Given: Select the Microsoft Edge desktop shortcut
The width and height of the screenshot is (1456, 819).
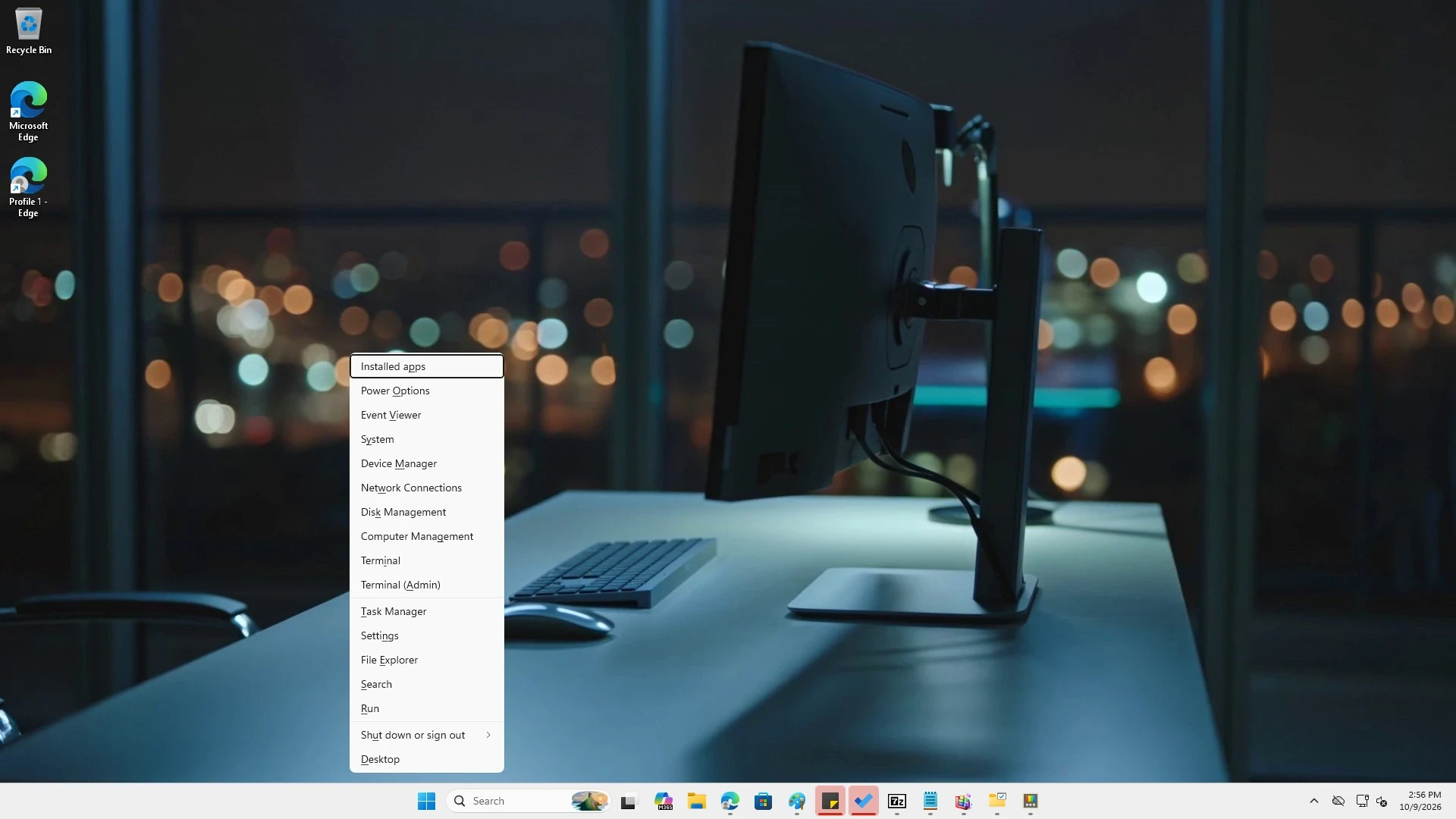Looking at the screenshot, I should coord(29,111).
